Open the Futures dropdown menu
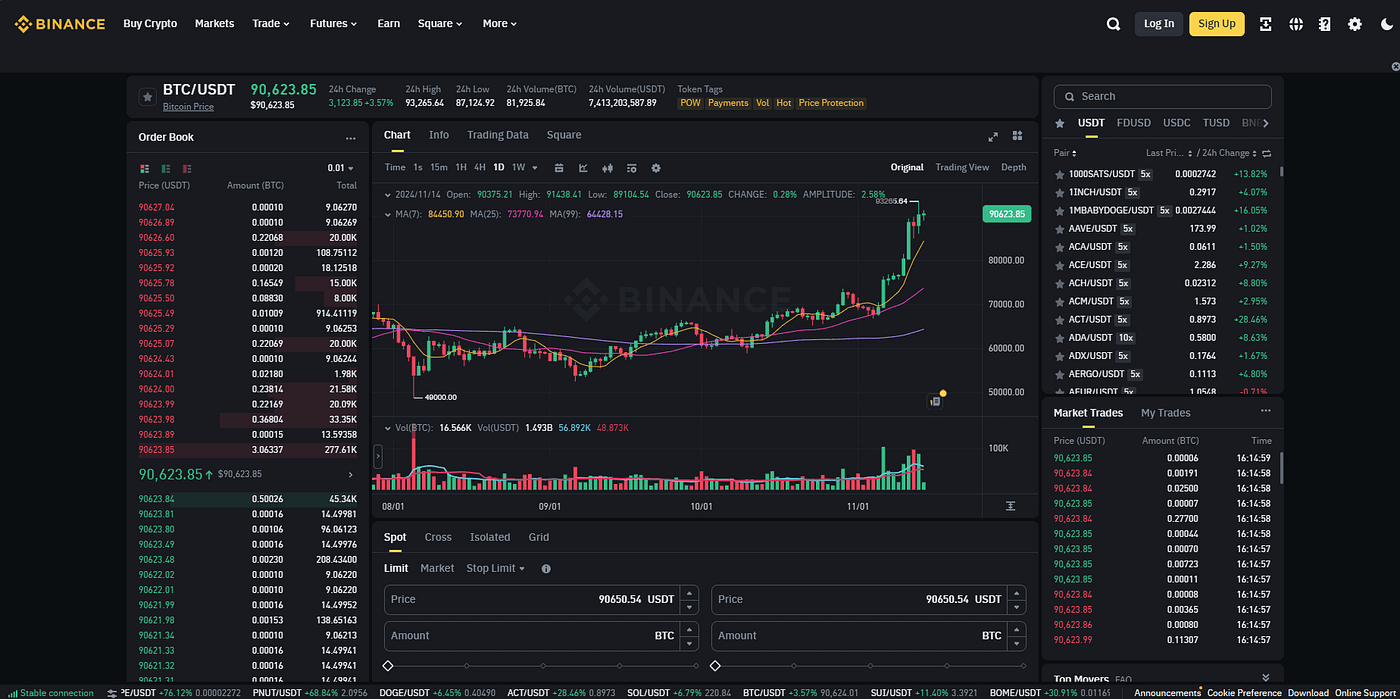 (x=334, y=24)
